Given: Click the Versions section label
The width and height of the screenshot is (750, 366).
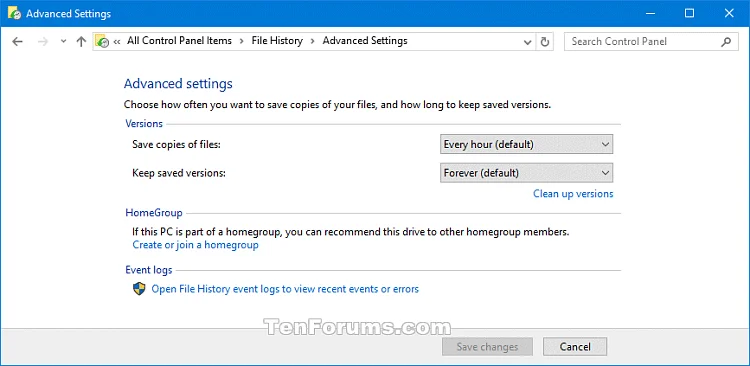Looking at the screenshot, I should (x=144, y=123).
